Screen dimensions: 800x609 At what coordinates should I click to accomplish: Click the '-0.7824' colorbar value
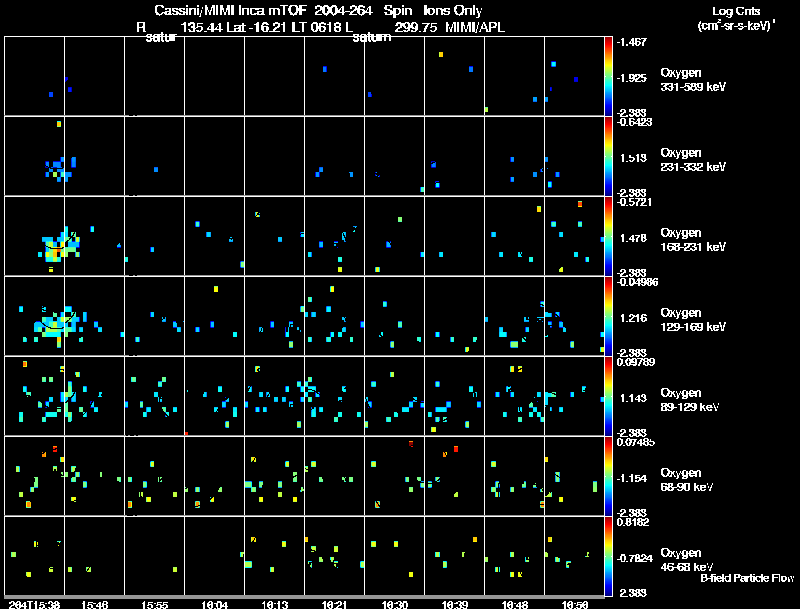point(634,559)
